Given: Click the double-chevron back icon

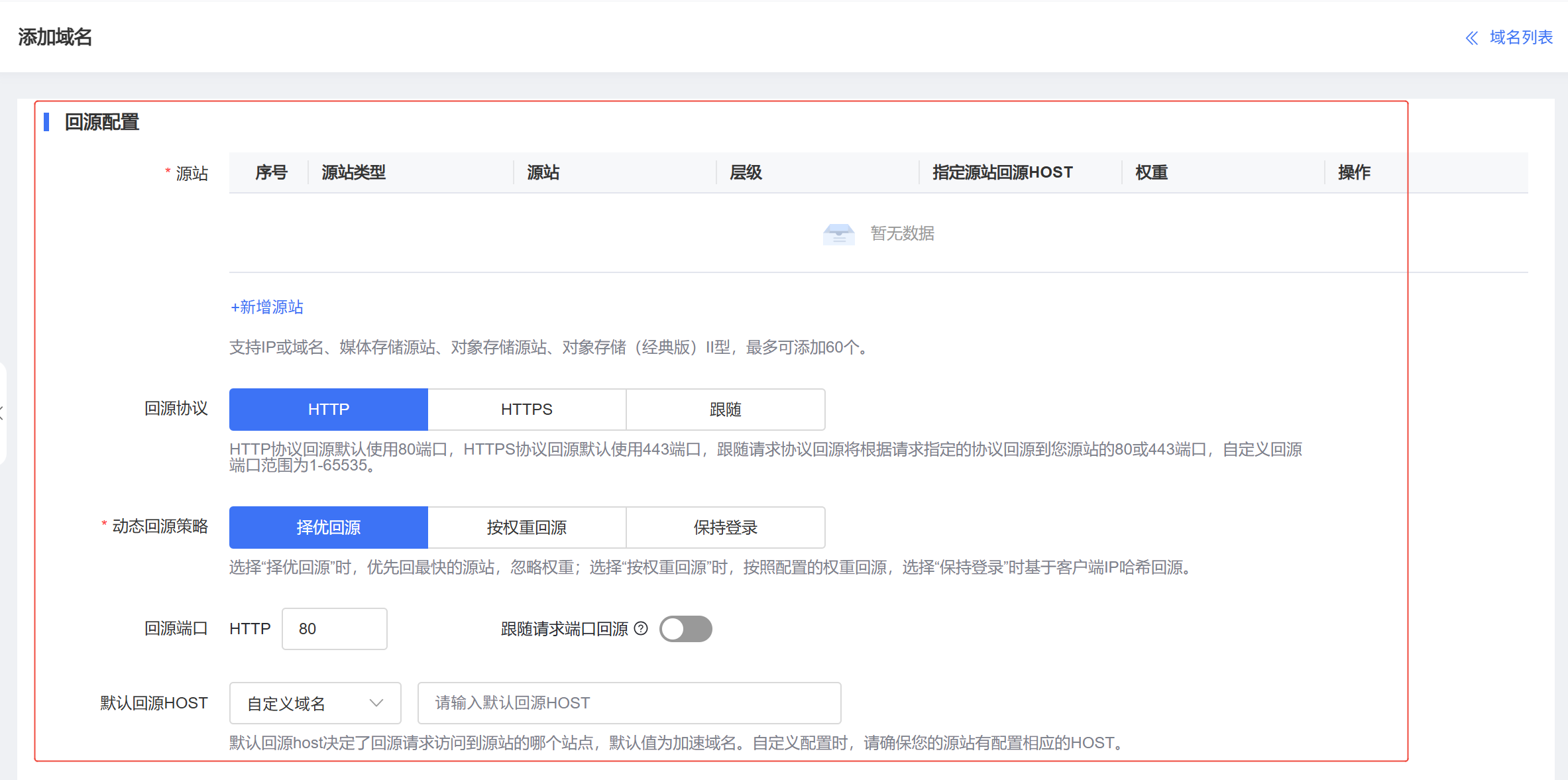Looking at the screenshot, I should [1472, 38].
